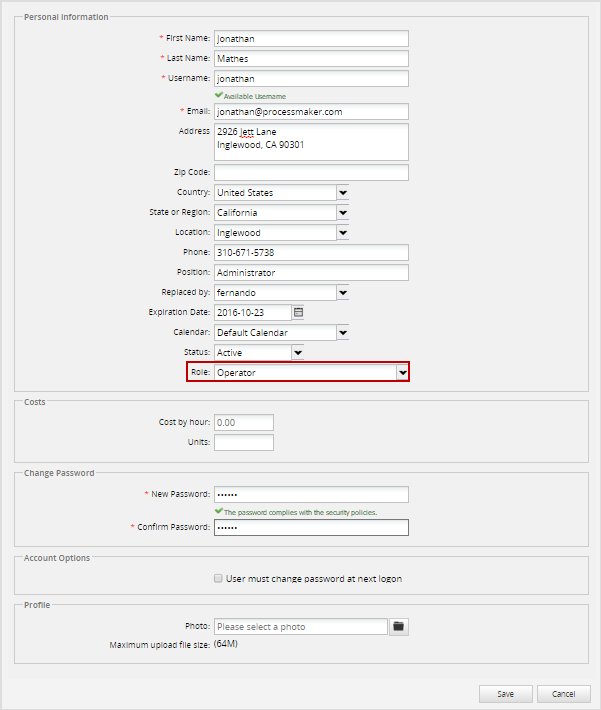Click the Address text area
The height and width of the screenshot is (710, 601).
pos(311,142)
